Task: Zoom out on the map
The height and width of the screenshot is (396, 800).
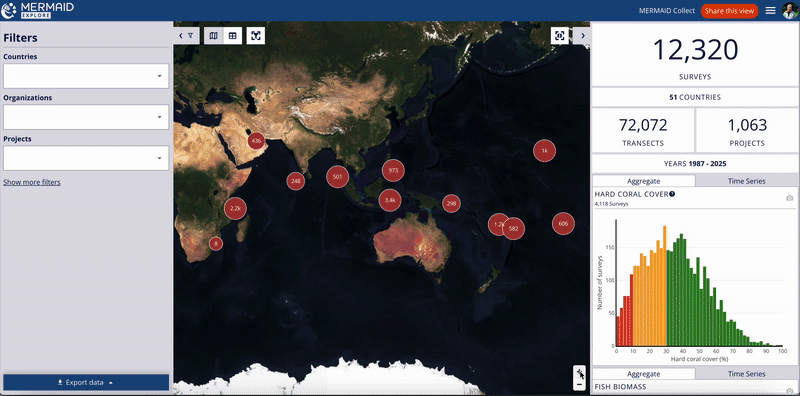Action: (580, 384)
